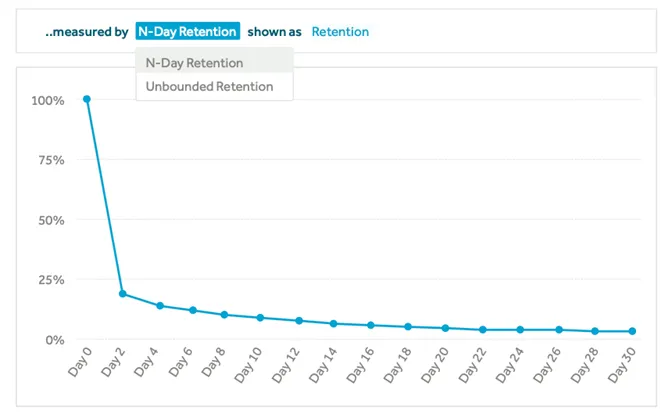Click the Day 2 data point
The height and width of the screenshot is (418, 672).
(x=123, y=294)
